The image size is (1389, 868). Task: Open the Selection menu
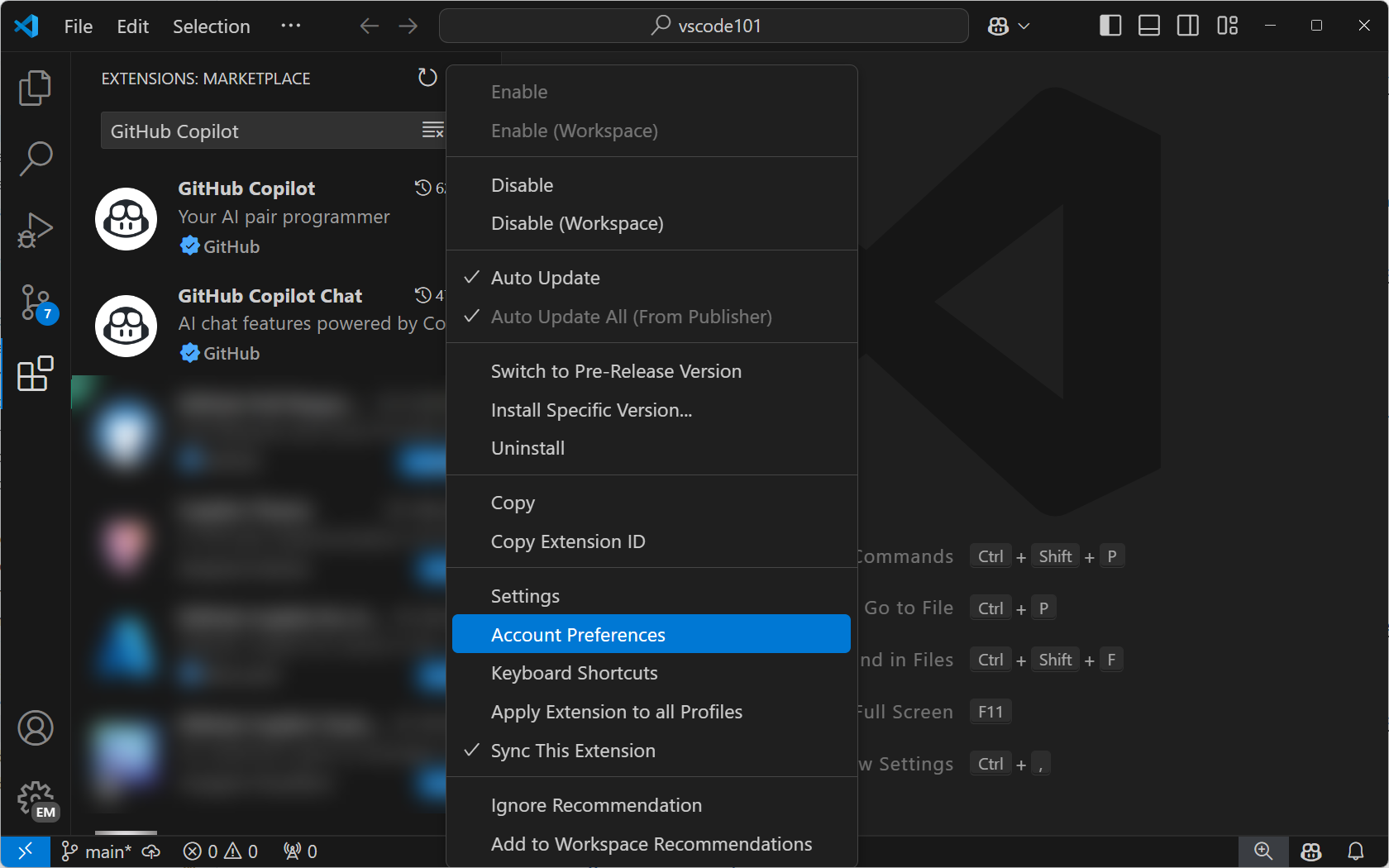click(x=211, y=26)
